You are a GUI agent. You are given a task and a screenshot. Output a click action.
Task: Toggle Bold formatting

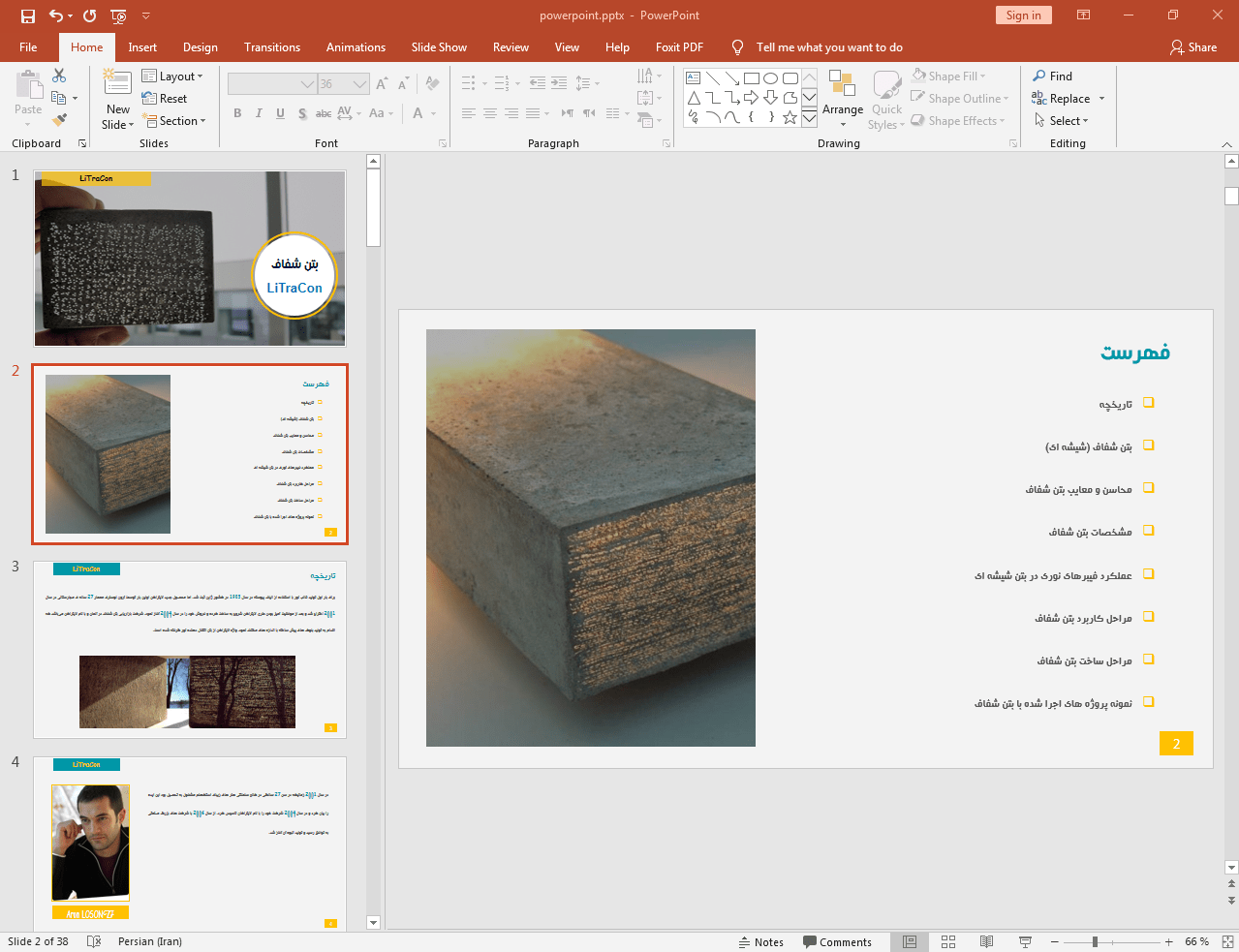[x=237, y=113]
